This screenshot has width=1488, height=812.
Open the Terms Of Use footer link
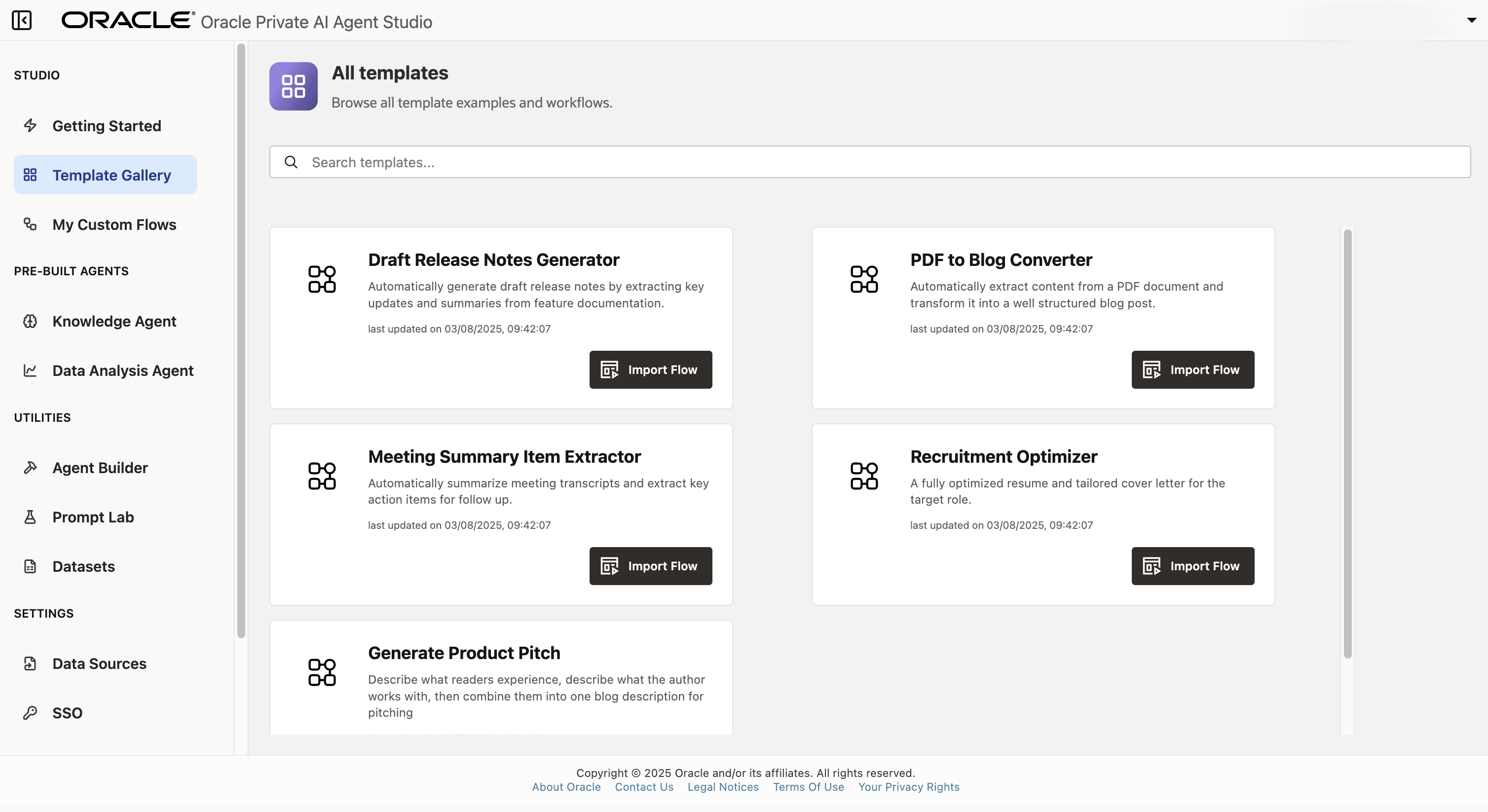pyautogui.click(x=808, y=786)
